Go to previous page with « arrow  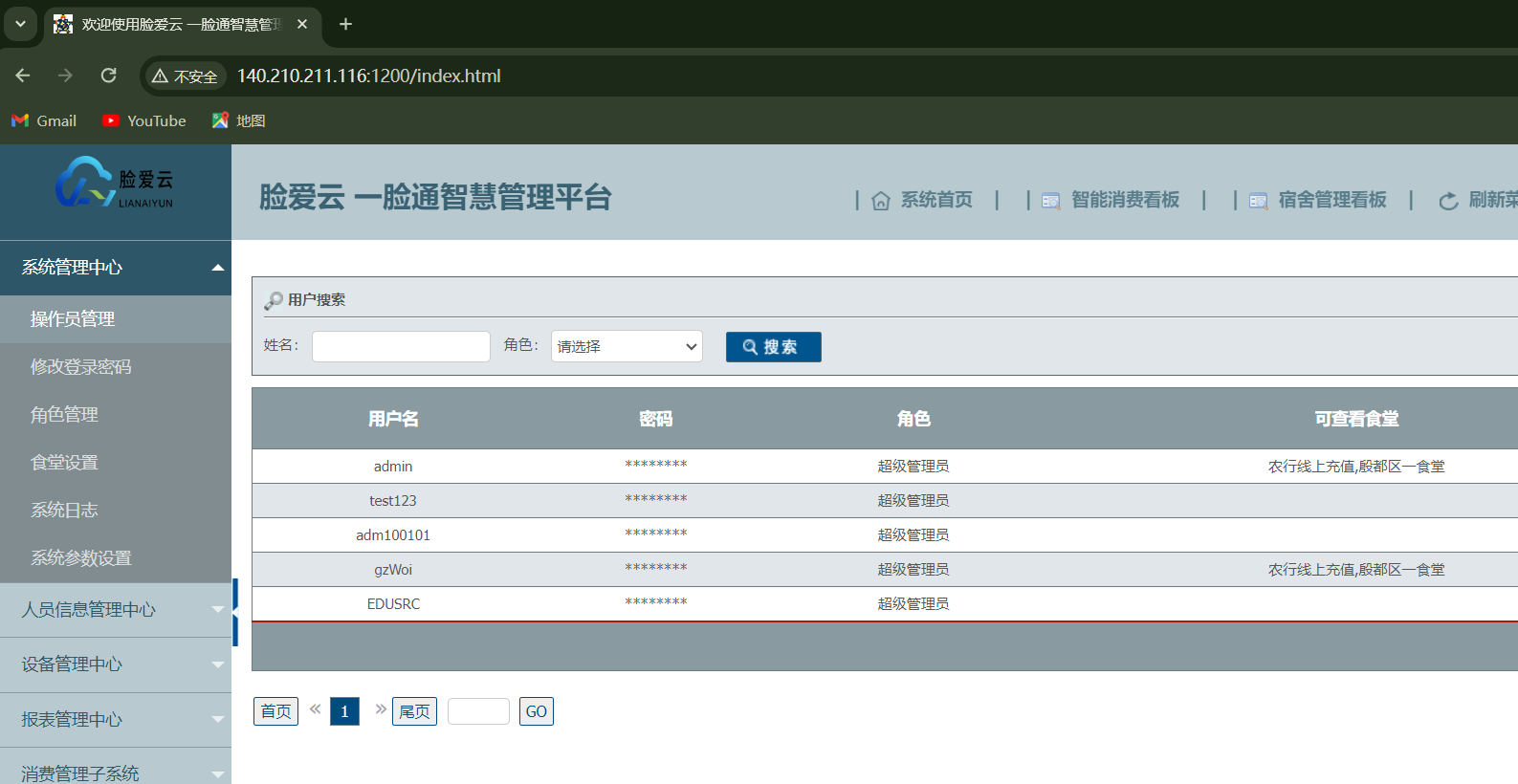[315, 709]
